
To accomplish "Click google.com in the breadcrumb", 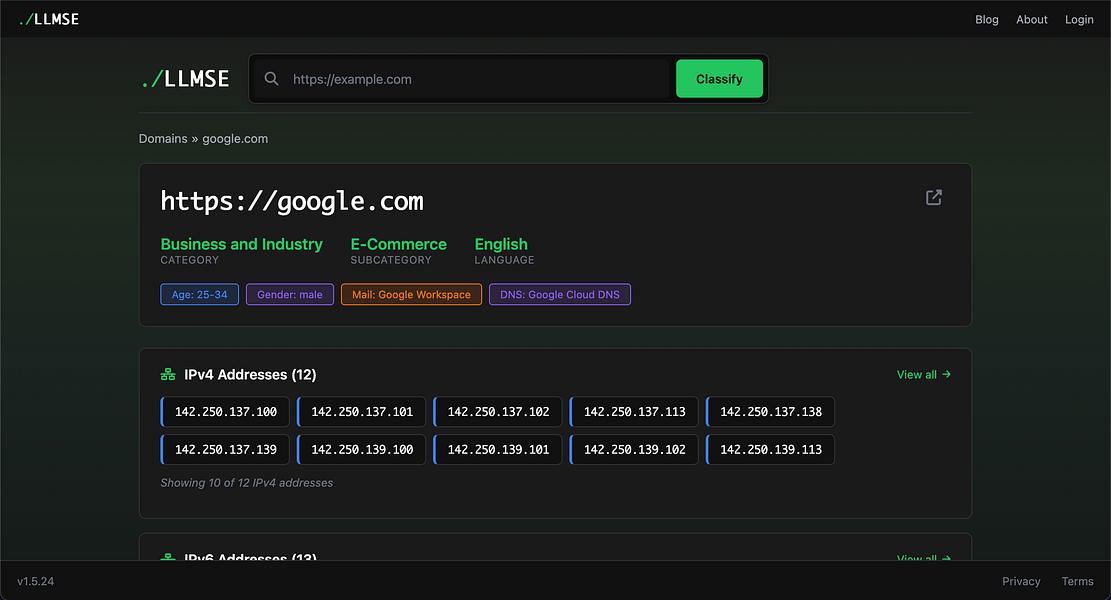I will (235, 139).
